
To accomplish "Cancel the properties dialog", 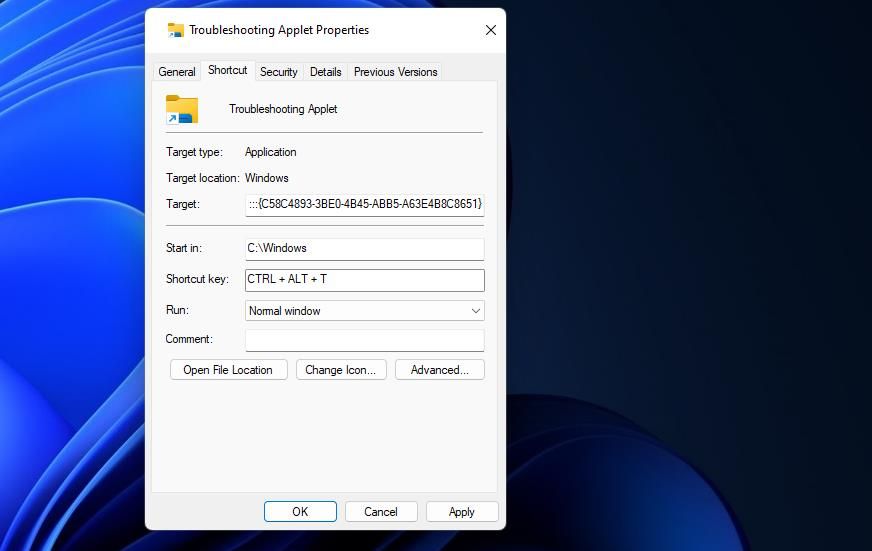I will pyautogui.click(x=381, y=512).
